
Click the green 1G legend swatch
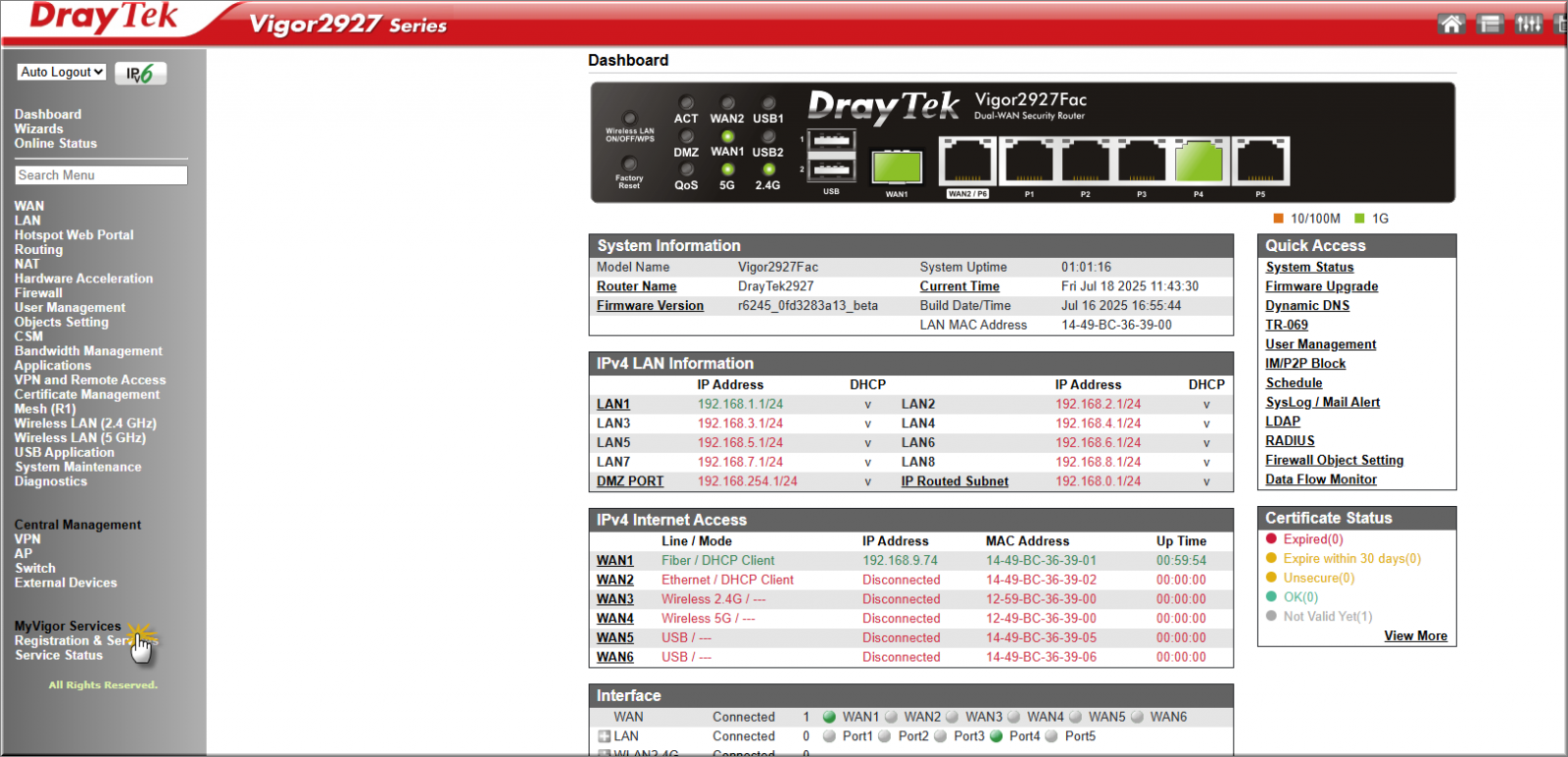click(x=1359, y=219)
